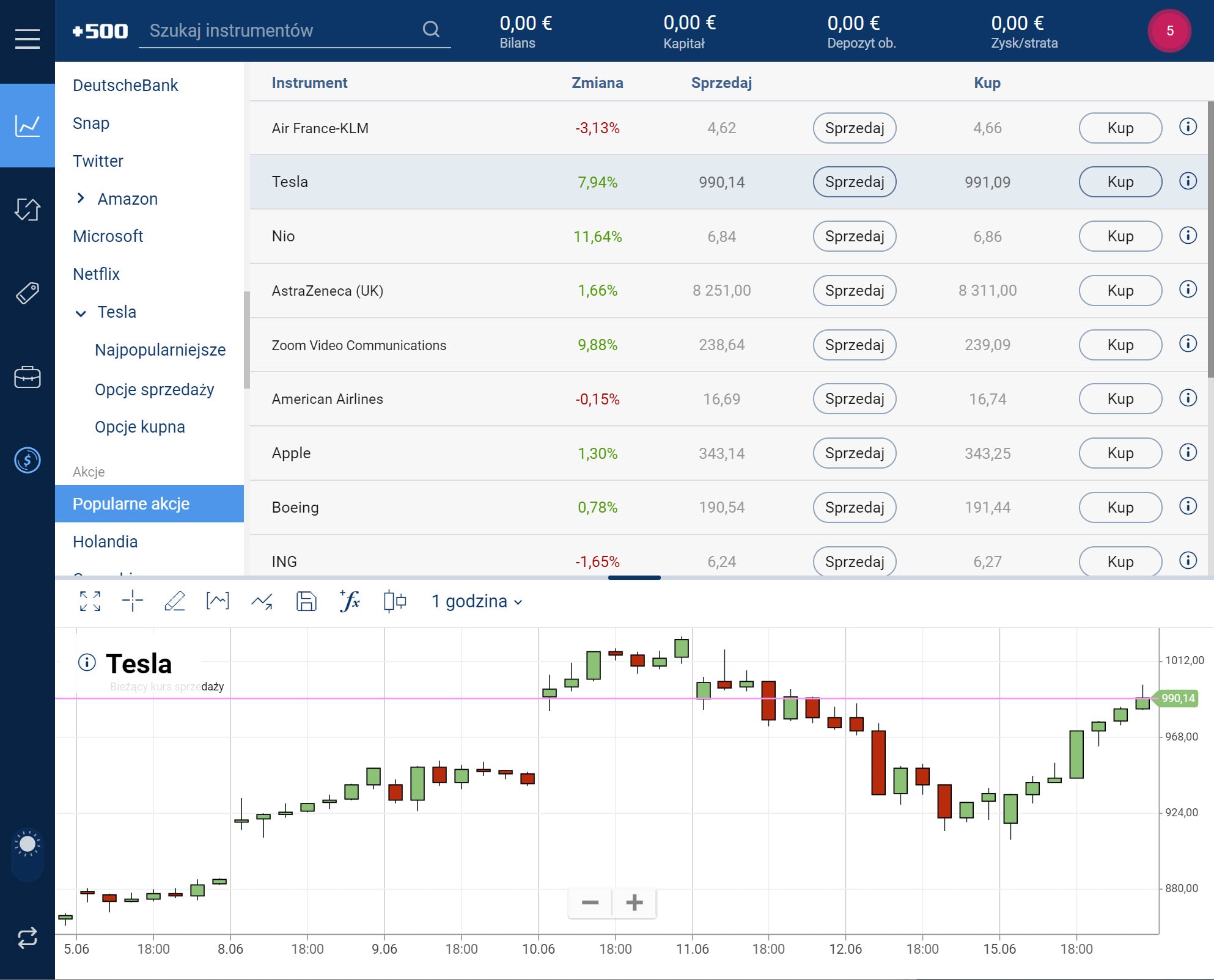The width and height of the screenshot is (1214, 980).
Task: Open the candlestick chart type icon
Action: [394, 601]
